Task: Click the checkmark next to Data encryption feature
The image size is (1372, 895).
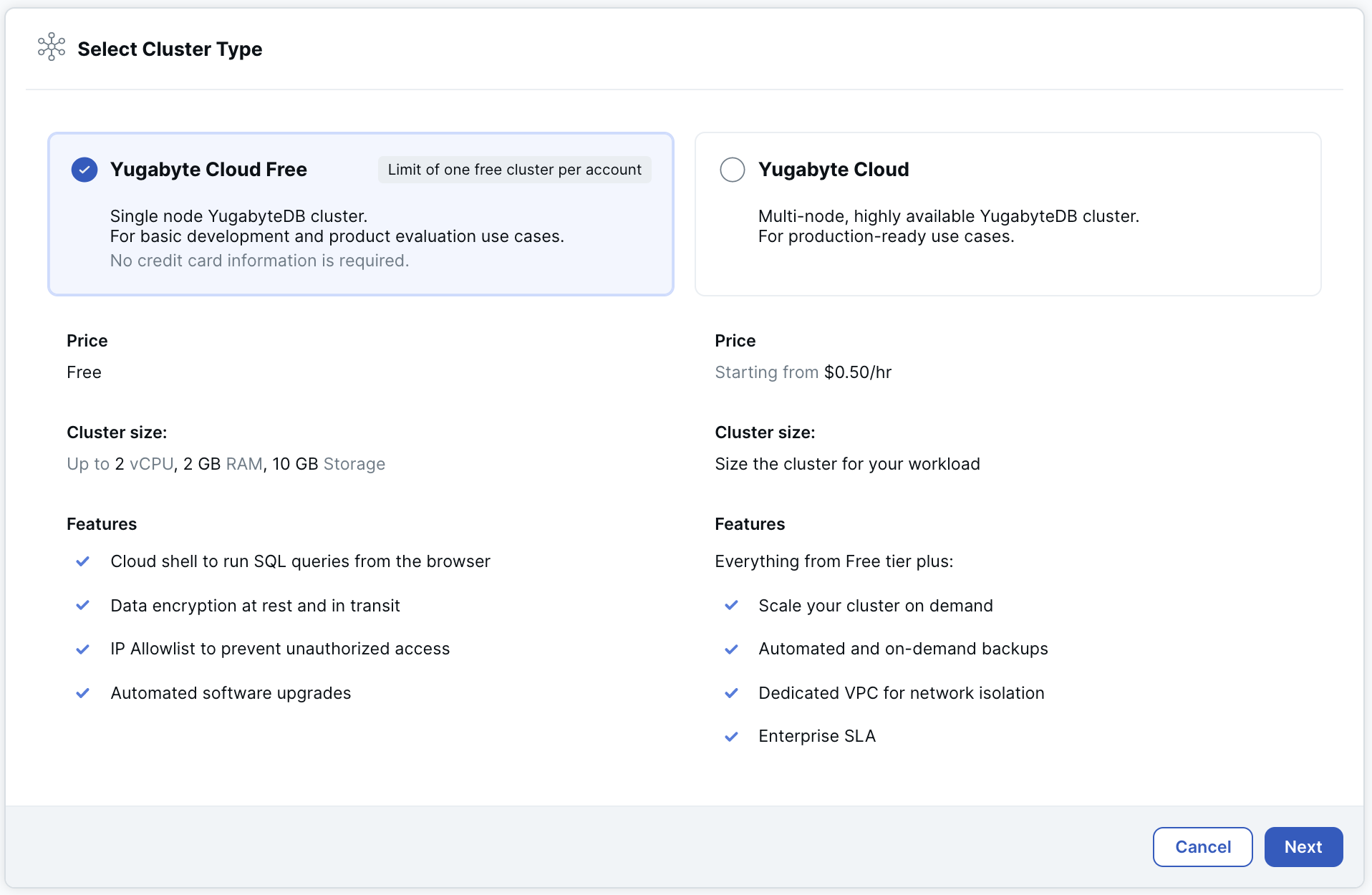Action: tap(83, 606)
